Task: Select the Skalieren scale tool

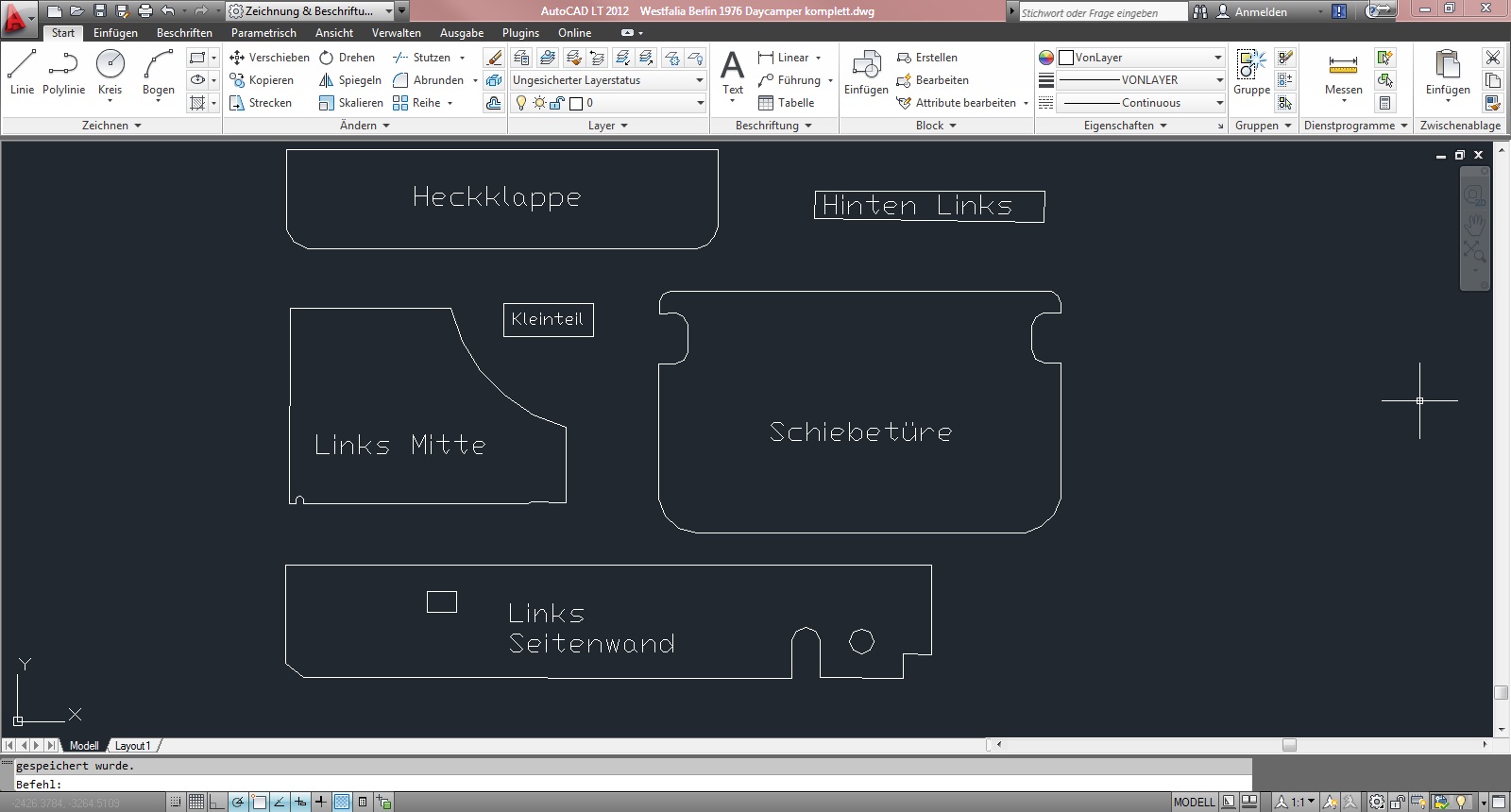Action: (351, 103)
